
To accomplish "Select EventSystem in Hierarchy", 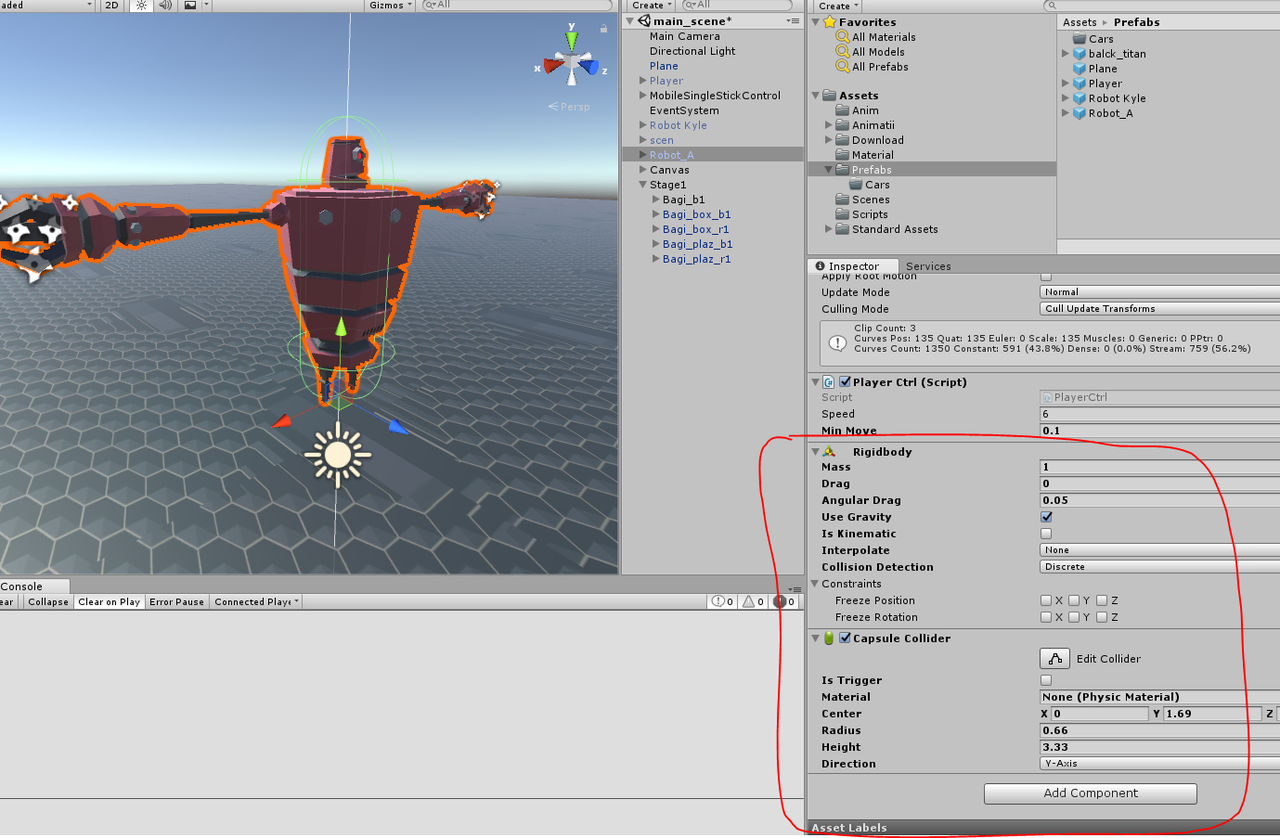I will point(684,111).
